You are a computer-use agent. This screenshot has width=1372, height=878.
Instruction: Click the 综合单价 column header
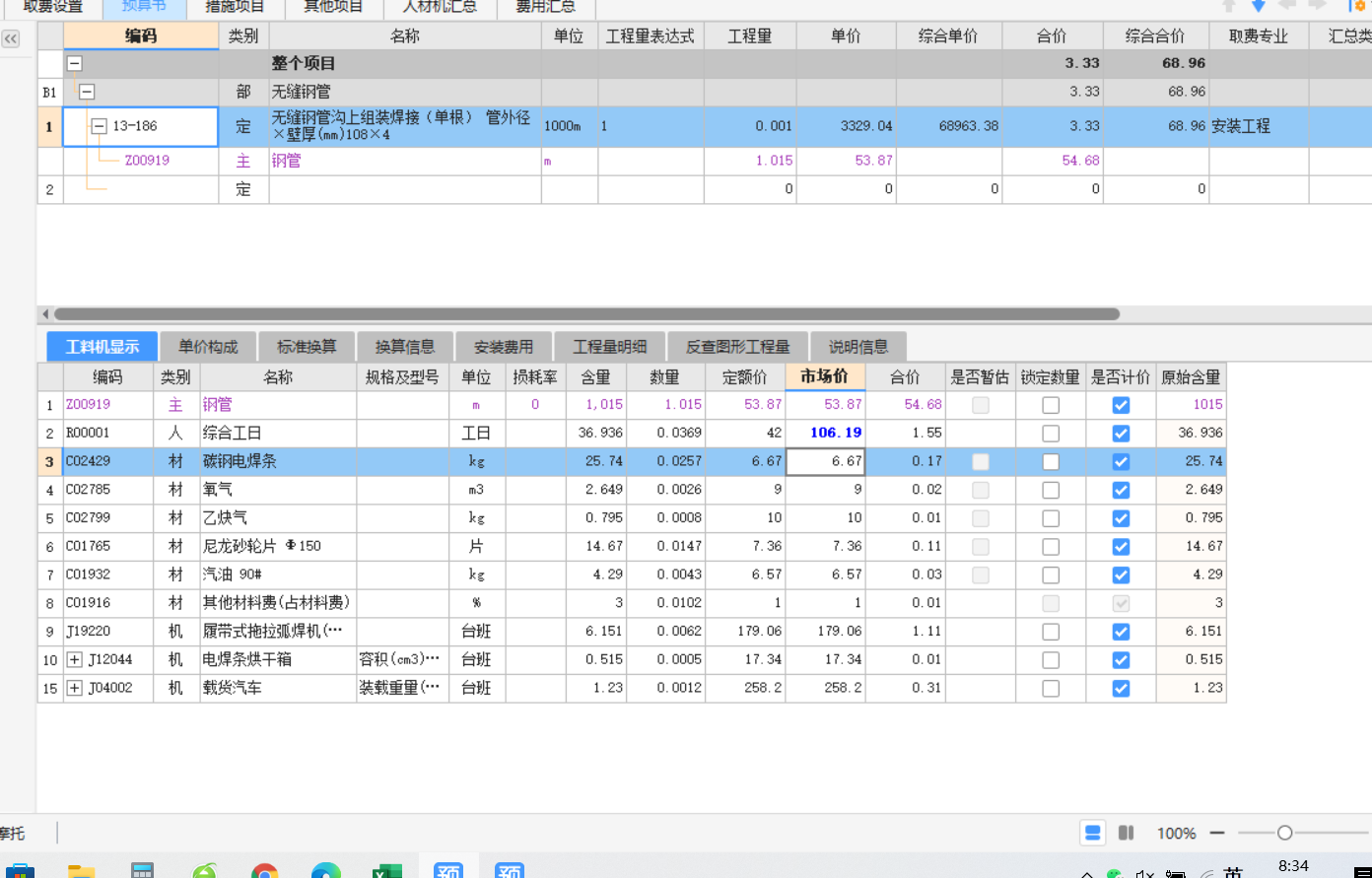tap(948, 36)
